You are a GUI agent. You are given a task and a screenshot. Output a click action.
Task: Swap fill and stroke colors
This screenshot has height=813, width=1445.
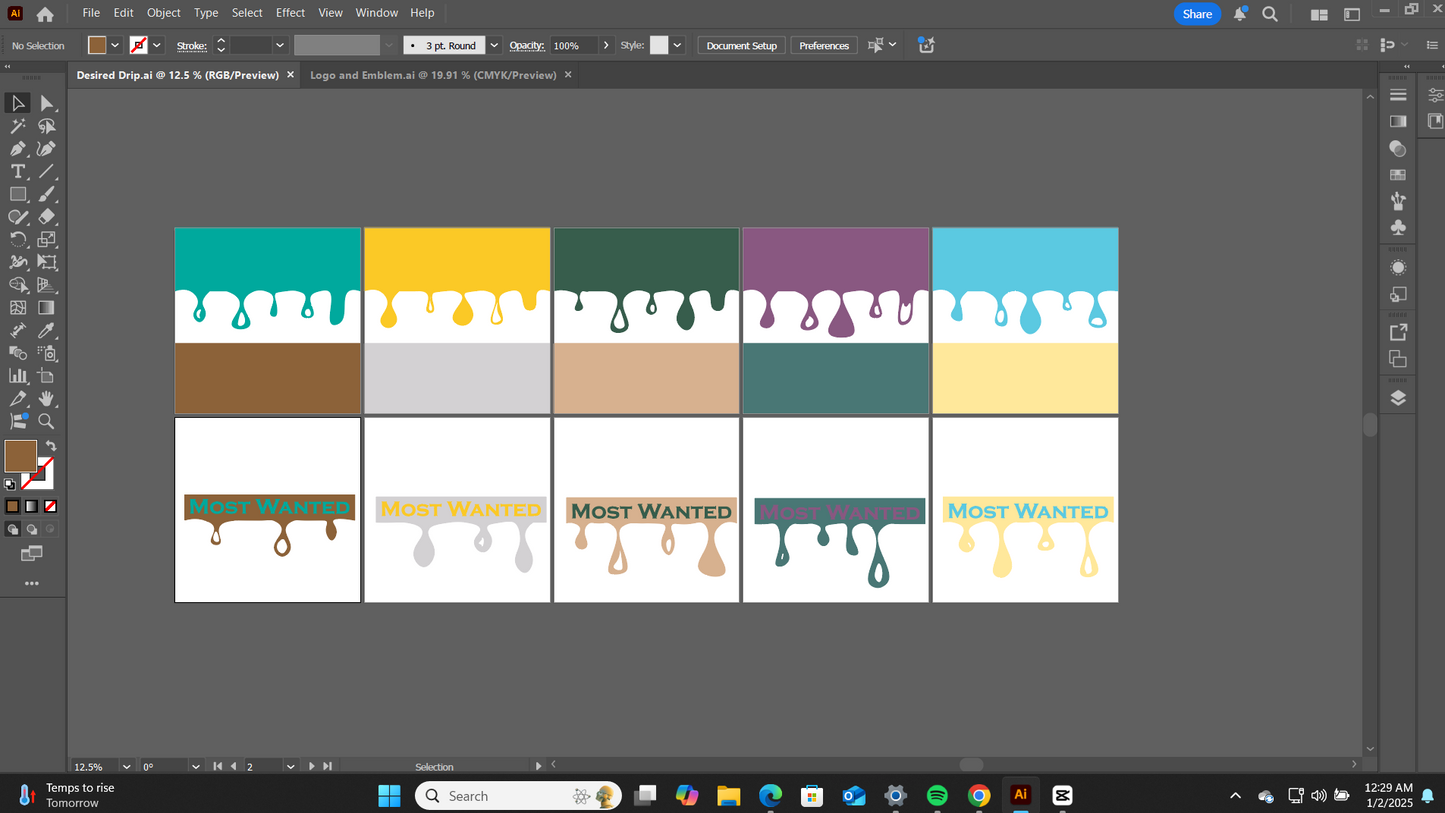(51, 446)
